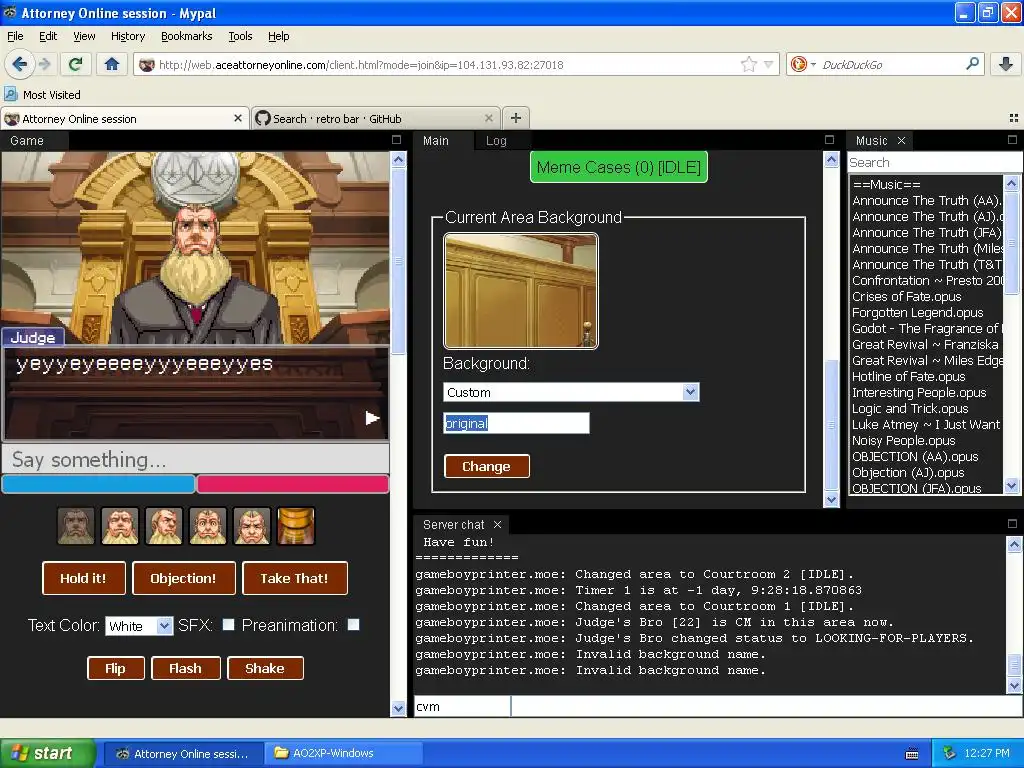The image size is (1024, 768).
Task: Maximize the Music panel
Action: (x=1012, y=140)
